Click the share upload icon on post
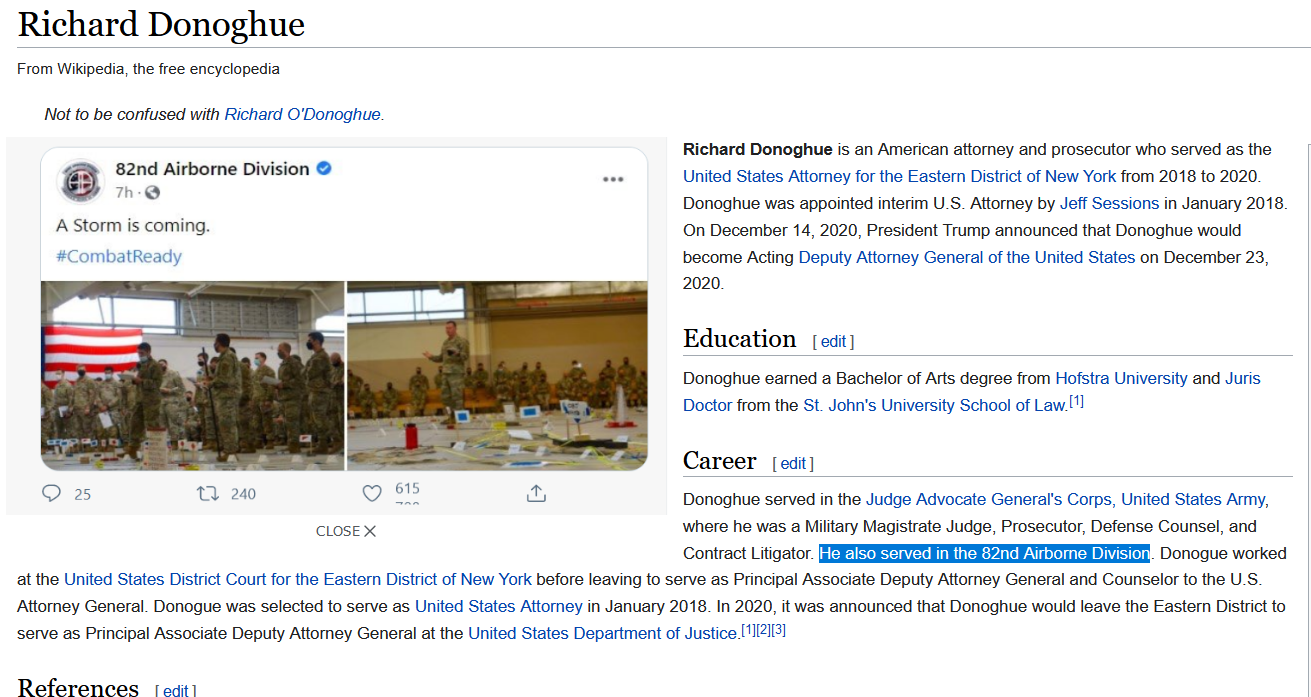The width and height of the screenshot is (1311, 697). [x=536, y=493]
